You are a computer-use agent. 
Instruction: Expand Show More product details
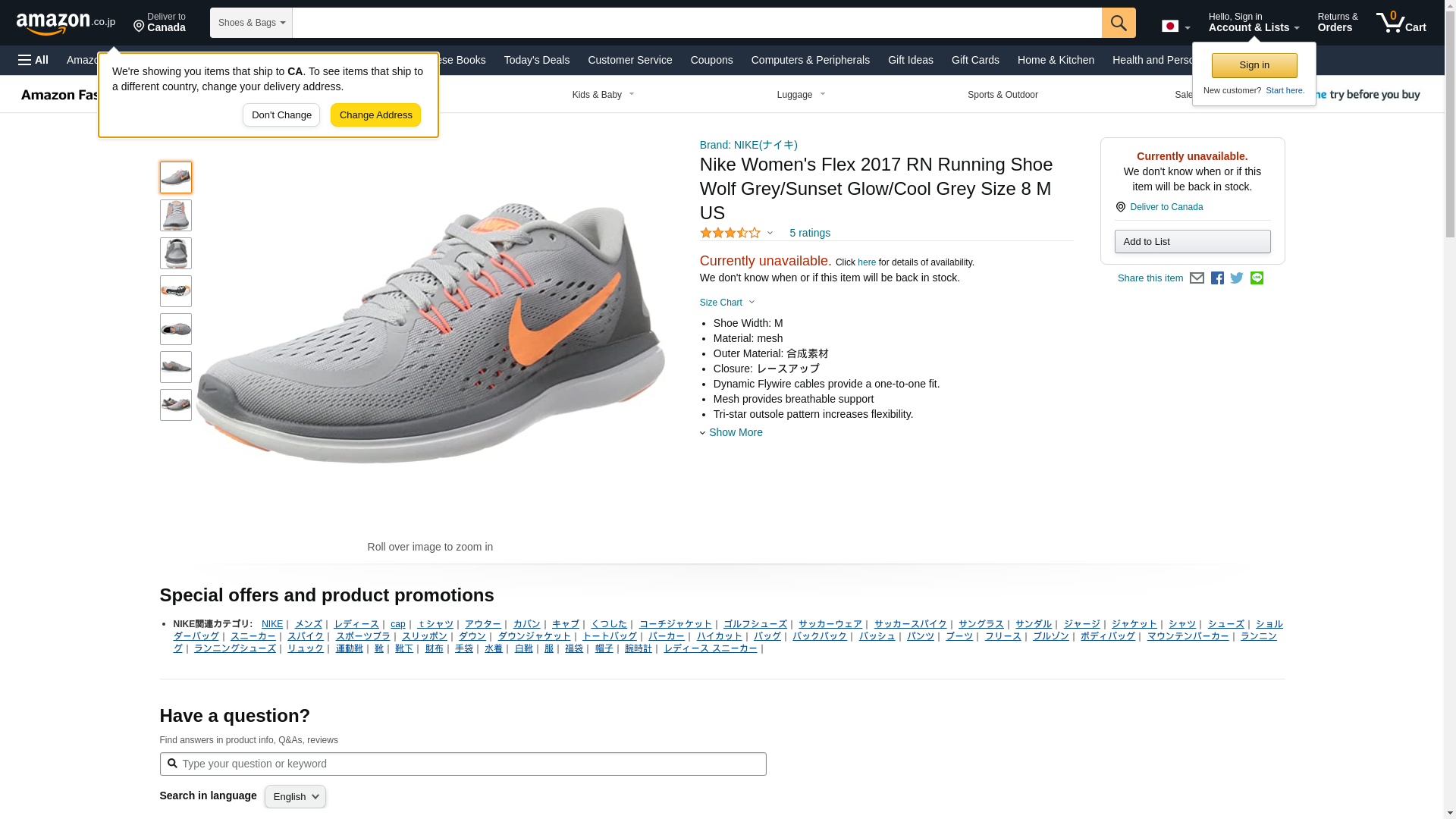[734, 432]
